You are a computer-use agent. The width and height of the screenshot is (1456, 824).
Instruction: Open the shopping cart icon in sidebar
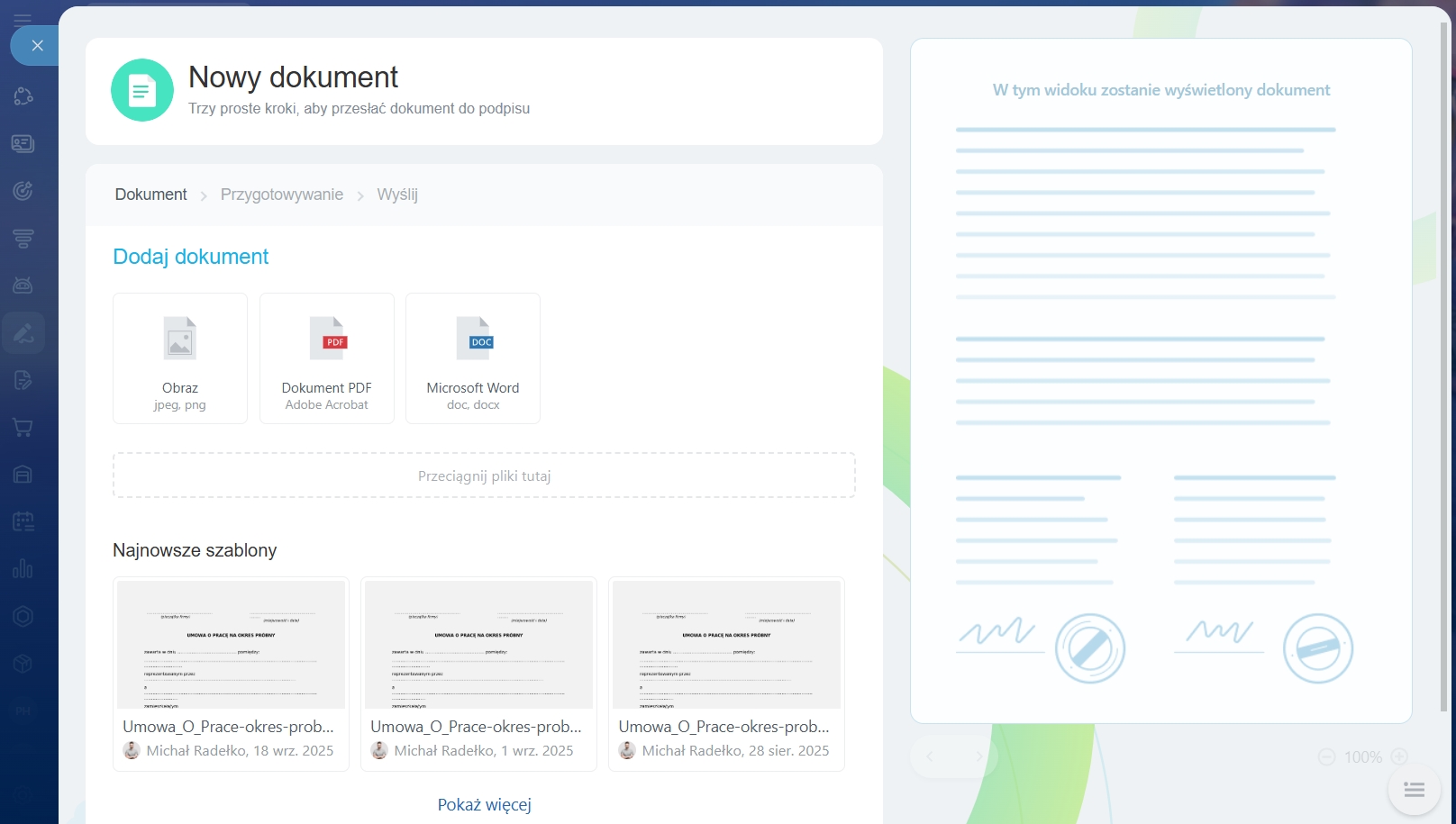[23, 428]
